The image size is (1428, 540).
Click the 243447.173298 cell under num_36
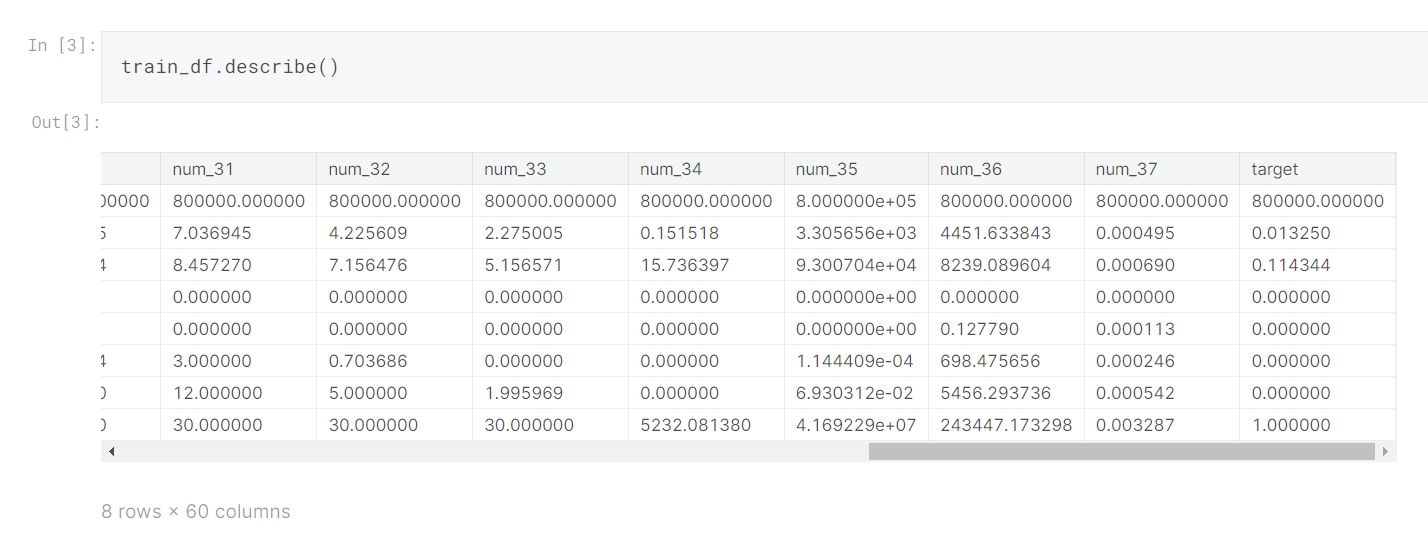point(1006,425)
